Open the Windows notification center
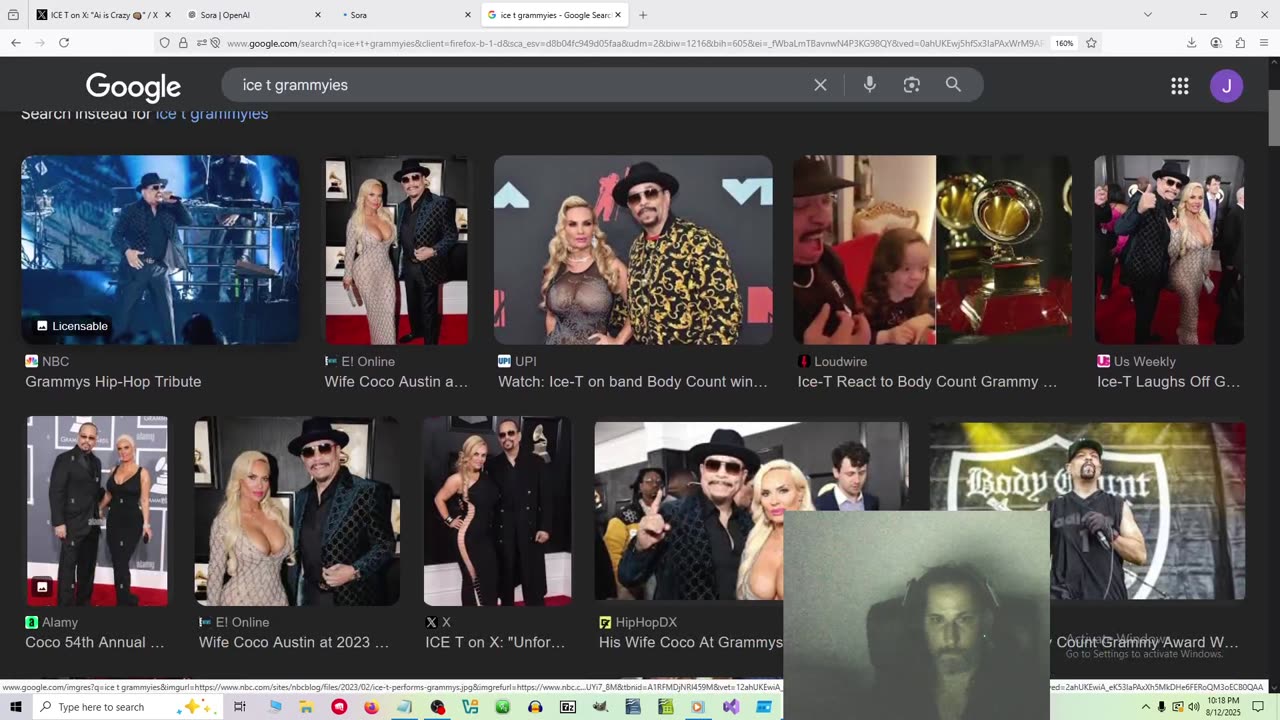 click(x=1258, y=707)
